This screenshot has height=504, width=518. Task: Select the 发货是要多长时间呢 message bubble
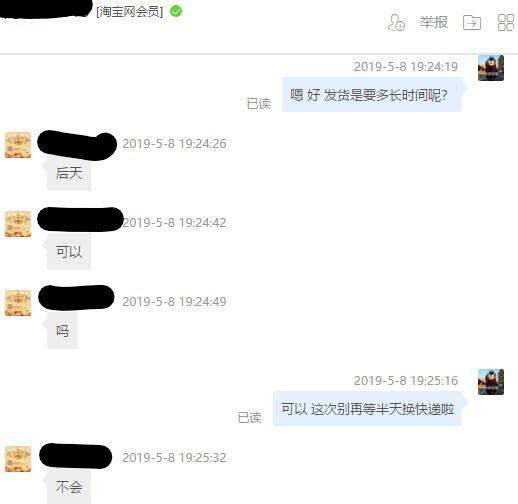tap(372, 95)
